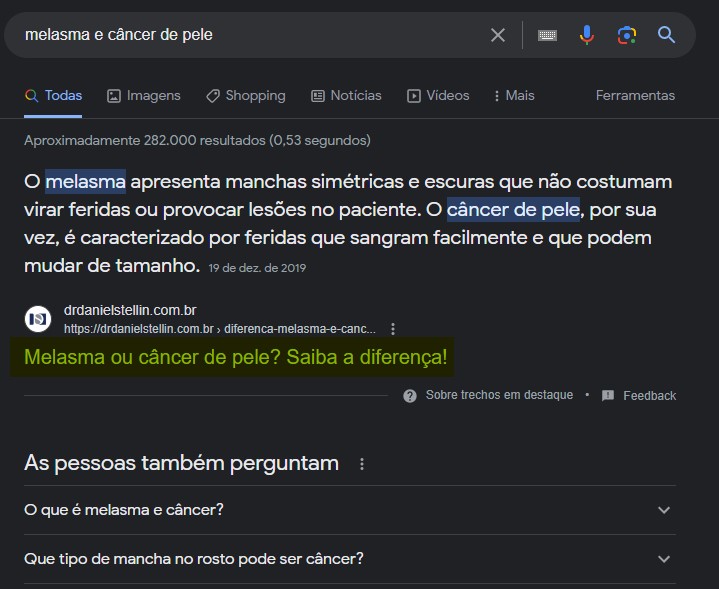
Task: Select the Todas tab
Action: [x=53, y=95]
